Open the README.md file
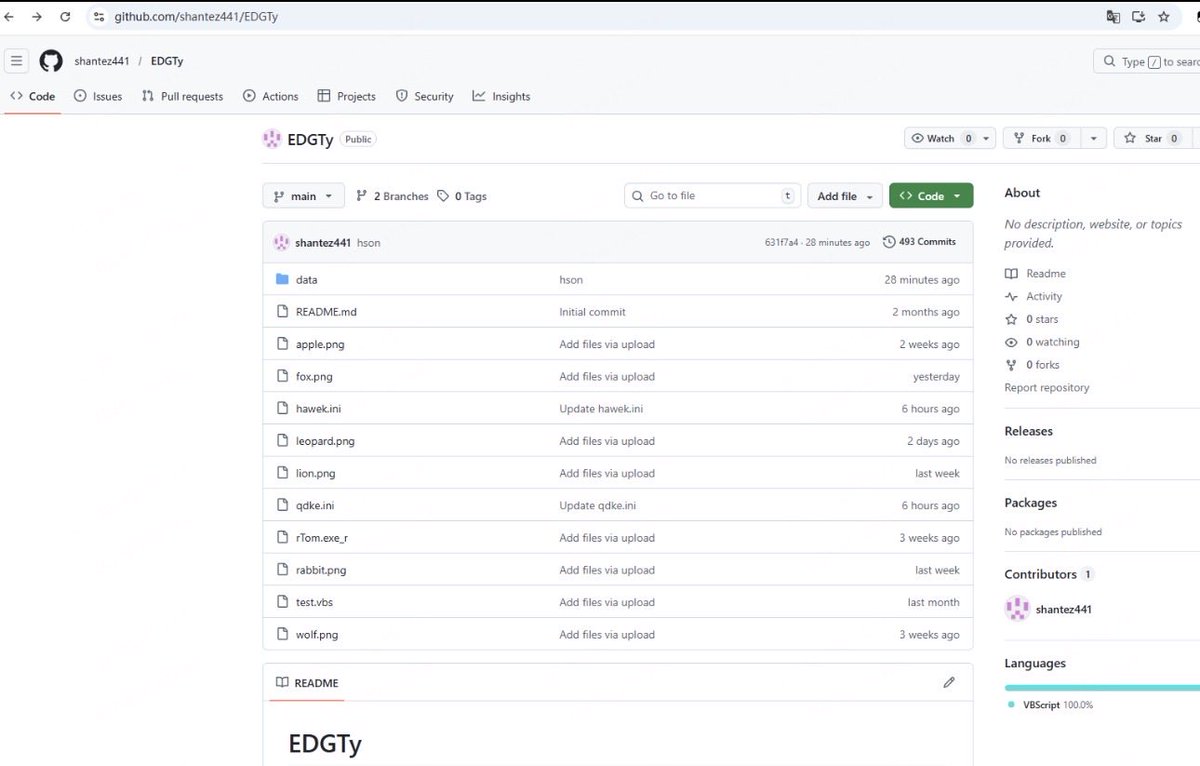 pyautogui.click(x=326, y=312)
